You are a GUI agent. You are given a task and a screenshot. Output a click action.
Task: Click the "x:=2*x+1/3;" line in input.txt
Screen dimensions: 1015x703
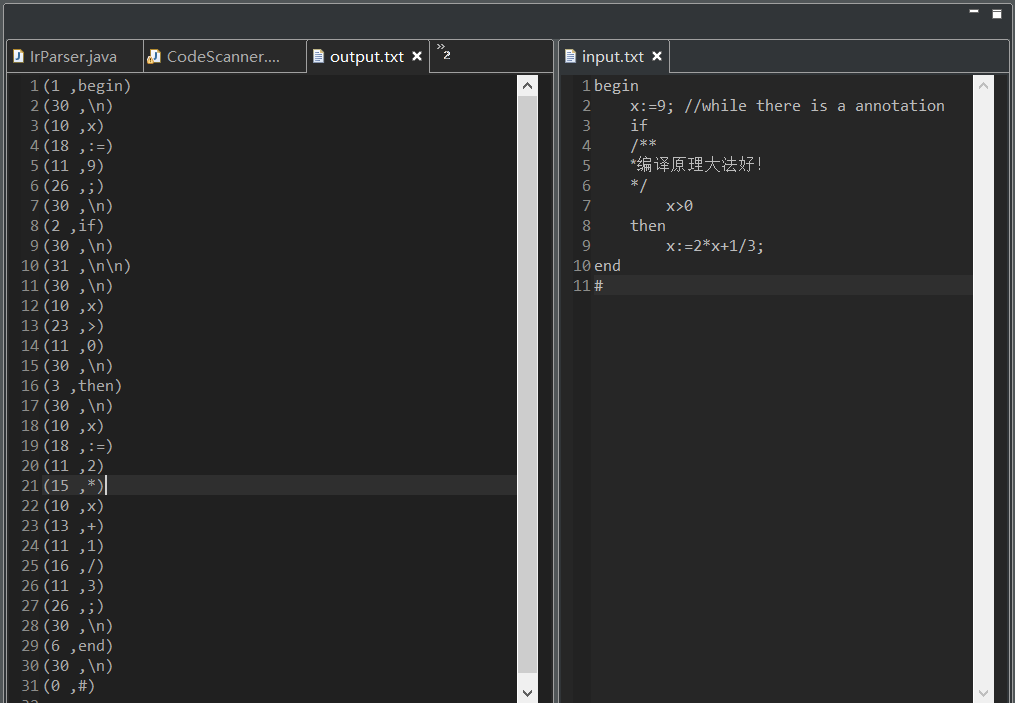click(x=715, y=246)
